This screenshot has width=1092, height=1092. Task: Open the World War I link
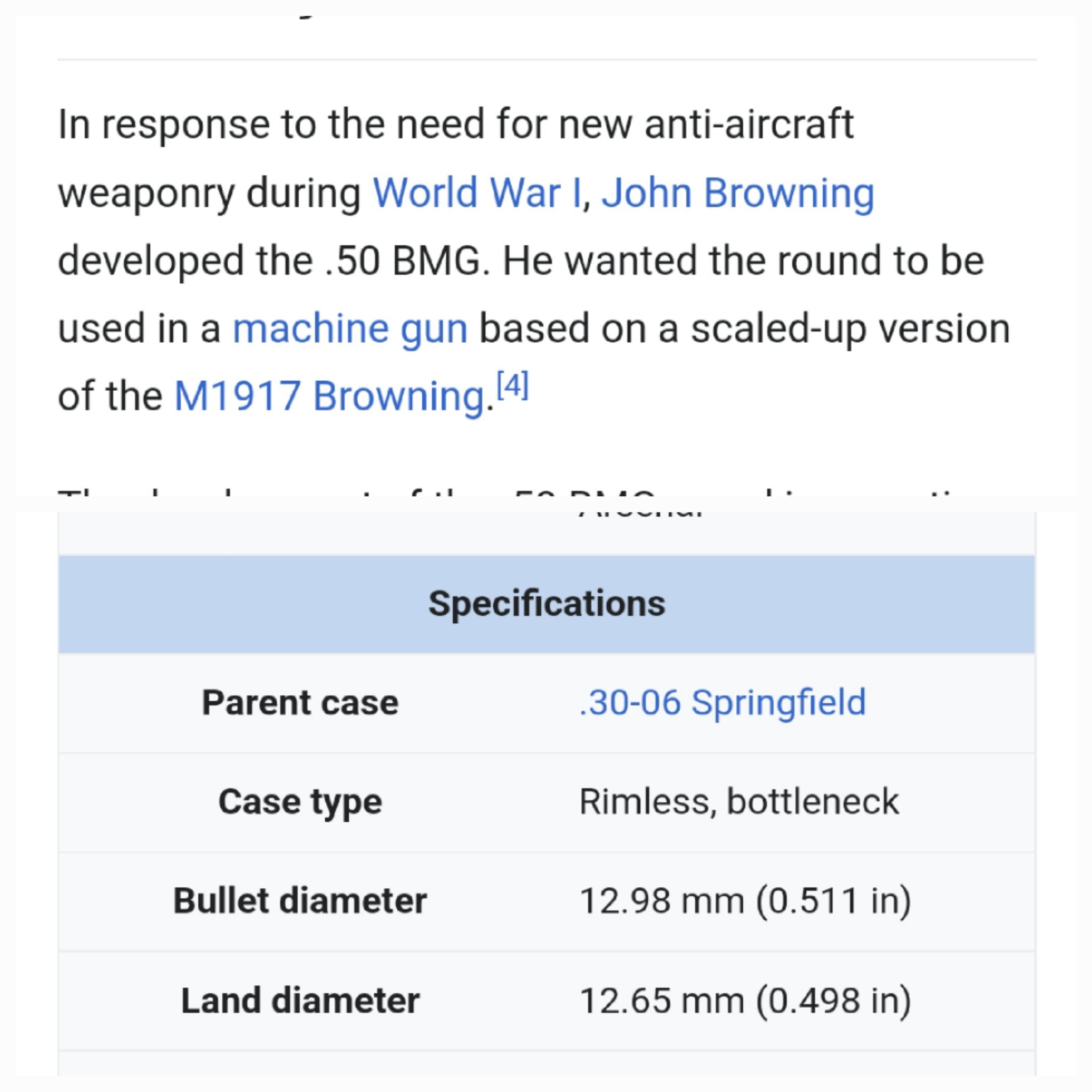(477, 192)
